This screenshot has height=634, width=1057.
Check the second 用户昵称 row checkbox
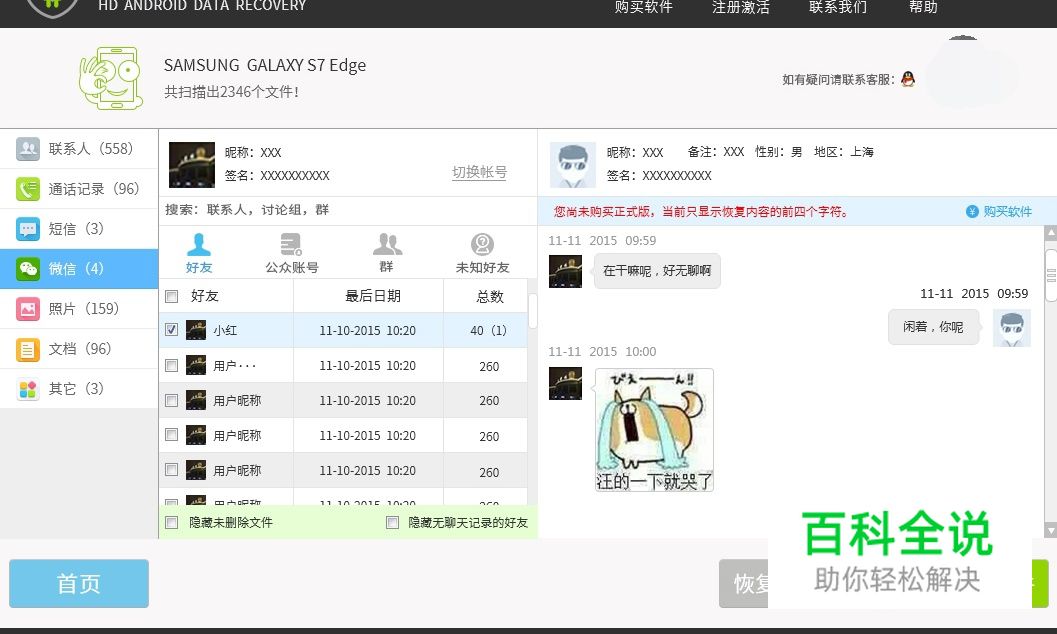[172, 435]
